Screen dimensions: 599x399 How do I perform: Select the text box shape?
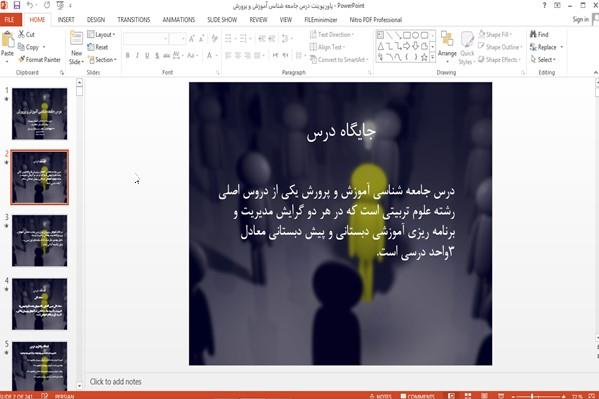(x=380, y=36)
